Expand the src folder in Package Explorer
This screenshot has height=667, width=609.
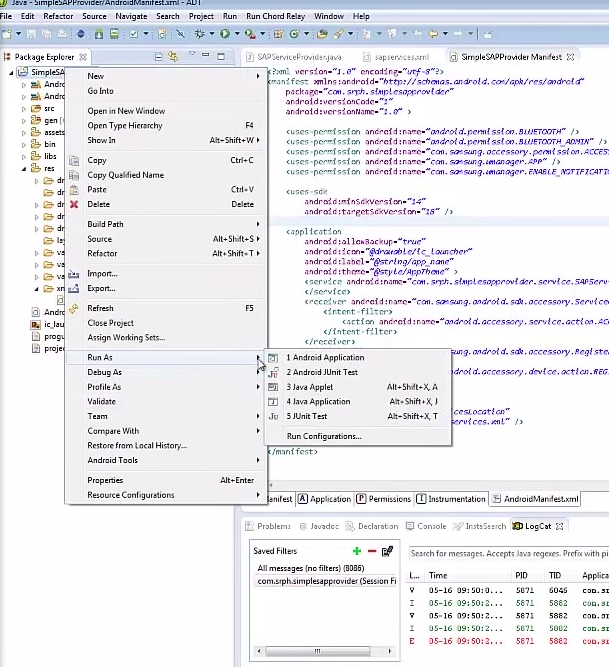[24, 109]
